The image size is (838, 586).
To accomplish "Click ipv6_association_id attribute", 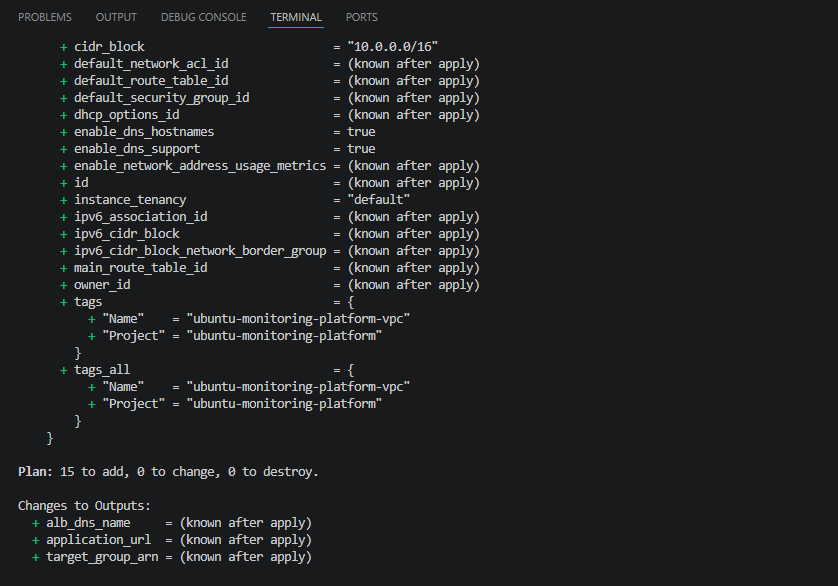I will [x=141, y=217].
